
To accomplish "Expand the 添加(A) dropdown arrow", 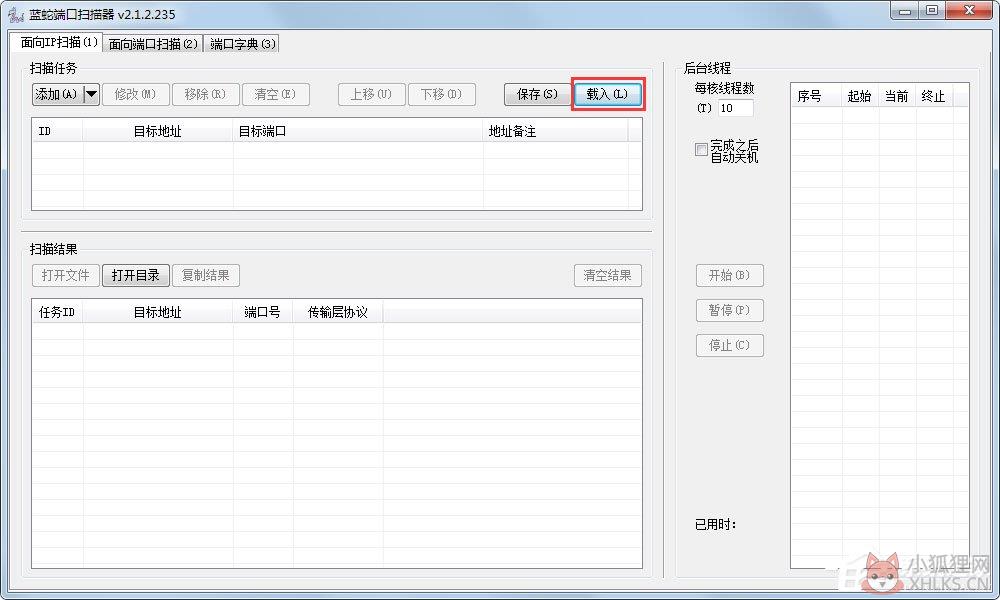I will click(x=92, y=94).
